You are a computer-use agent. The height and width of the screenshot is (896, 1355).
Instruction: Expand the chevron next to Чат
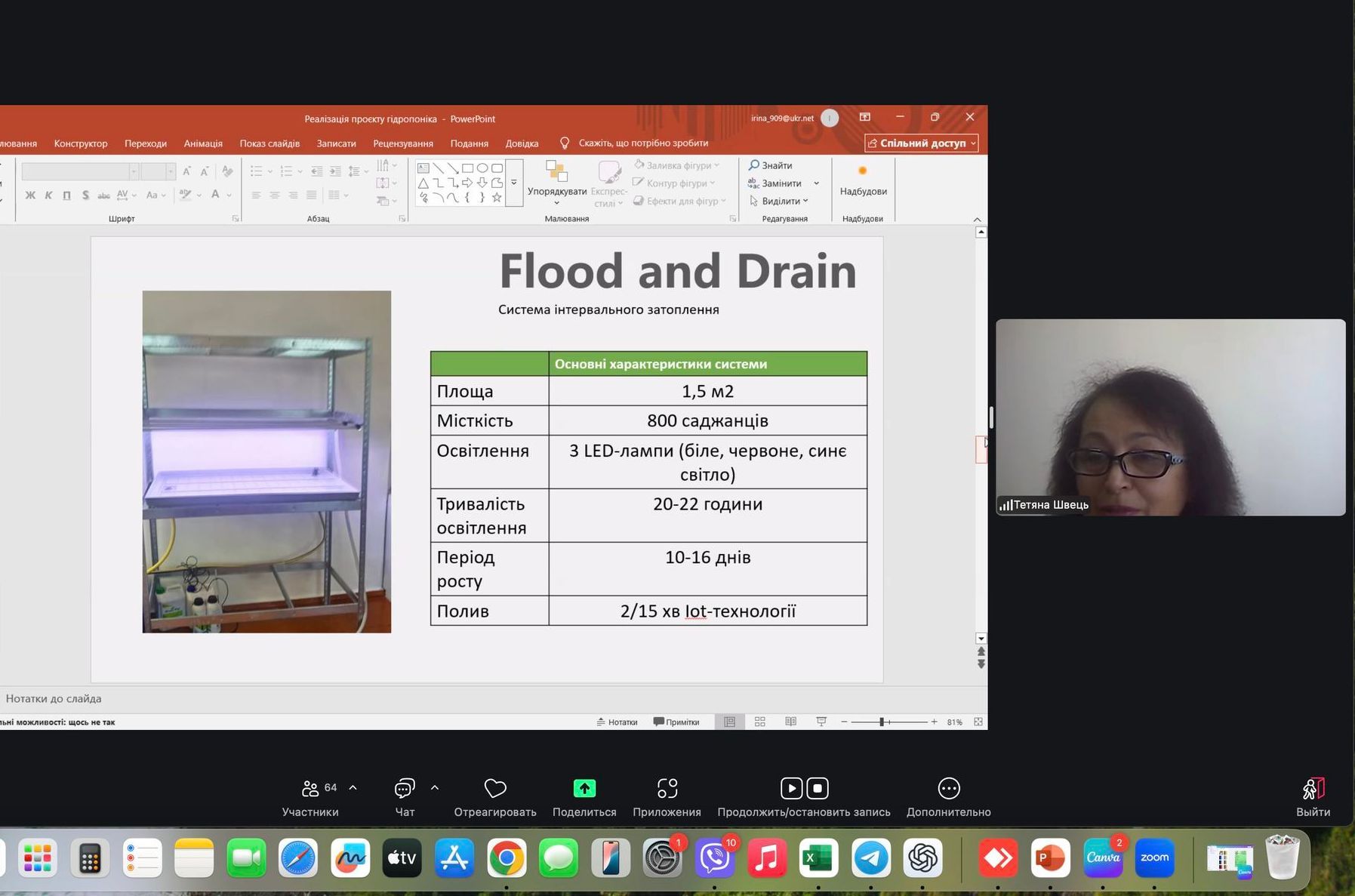point(435,788)
